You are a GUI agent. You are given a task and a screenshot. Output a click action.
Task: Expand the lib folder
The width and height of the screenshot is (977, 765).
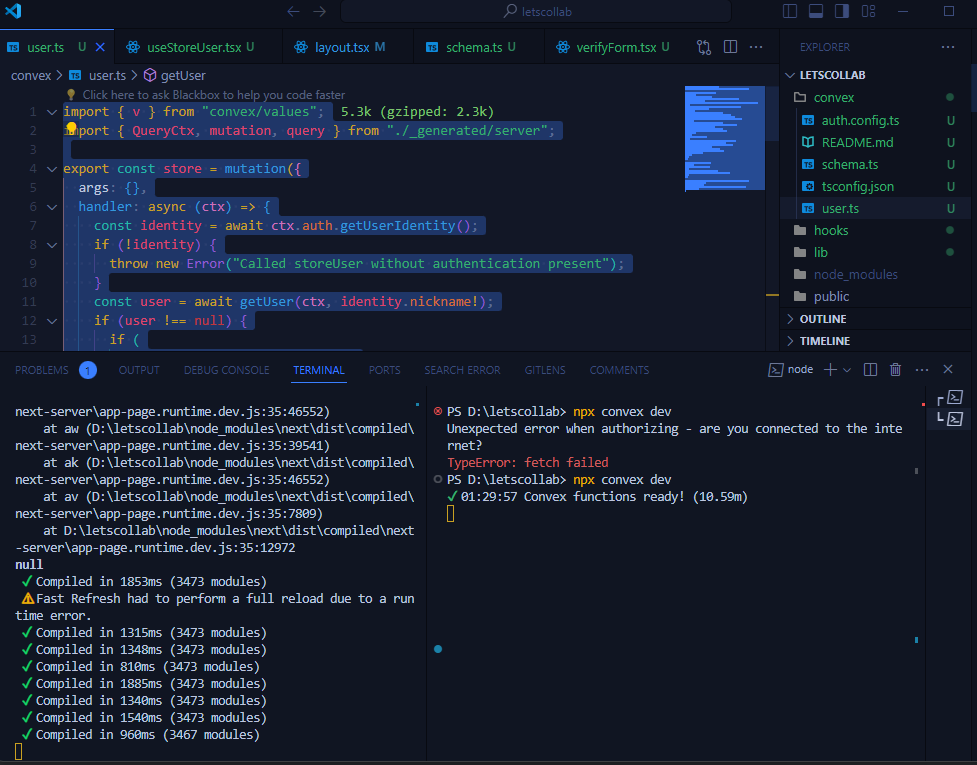pyautogui.click(x=875, y=252)
